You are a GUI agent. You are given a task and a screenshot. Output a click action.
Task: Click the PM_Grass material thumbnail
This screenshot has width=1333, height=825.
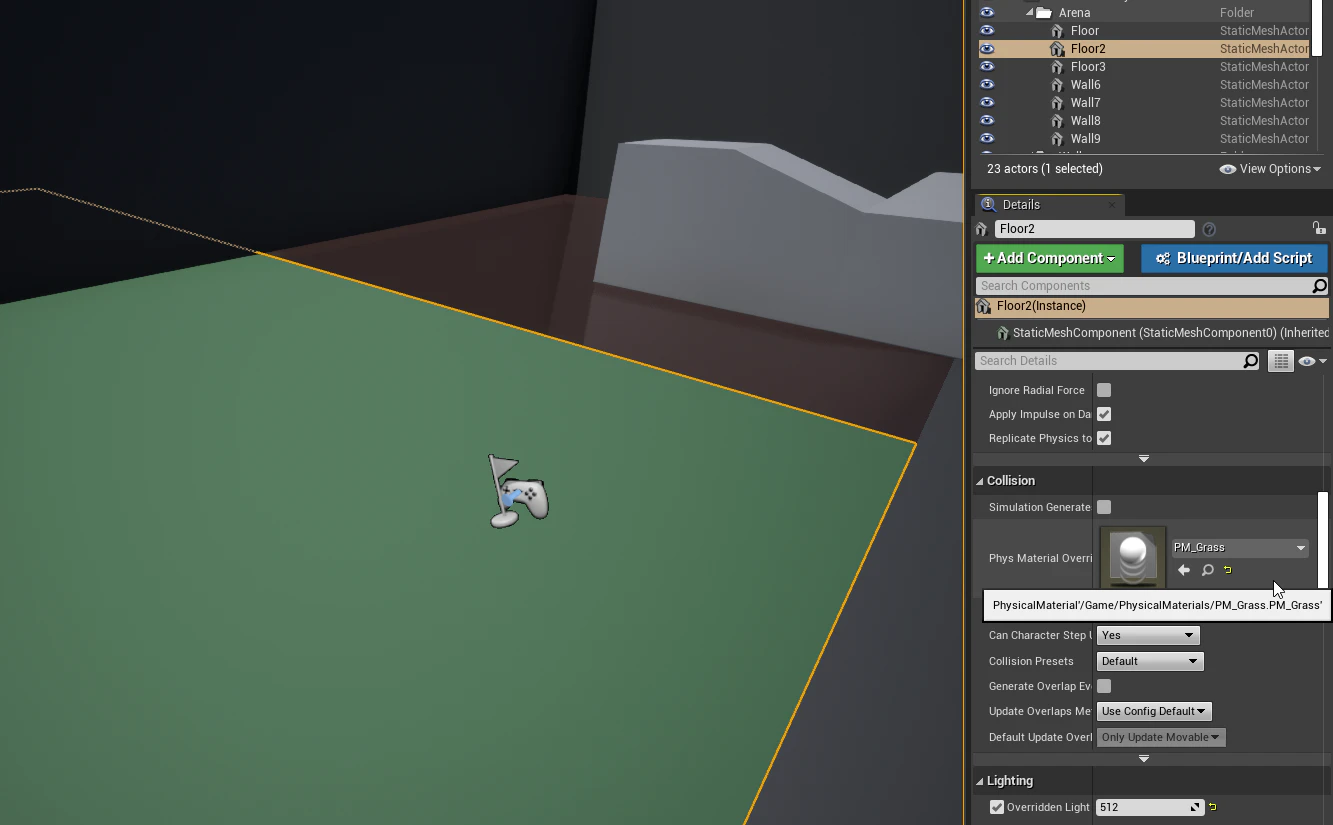coord(1133,559)
